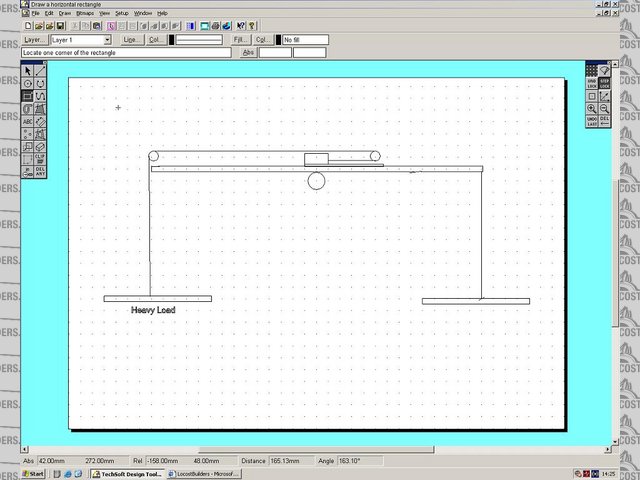This screenshot has width=640, height=480.
Task: Select the arrow pointer tool
Action: click(27, 71)
